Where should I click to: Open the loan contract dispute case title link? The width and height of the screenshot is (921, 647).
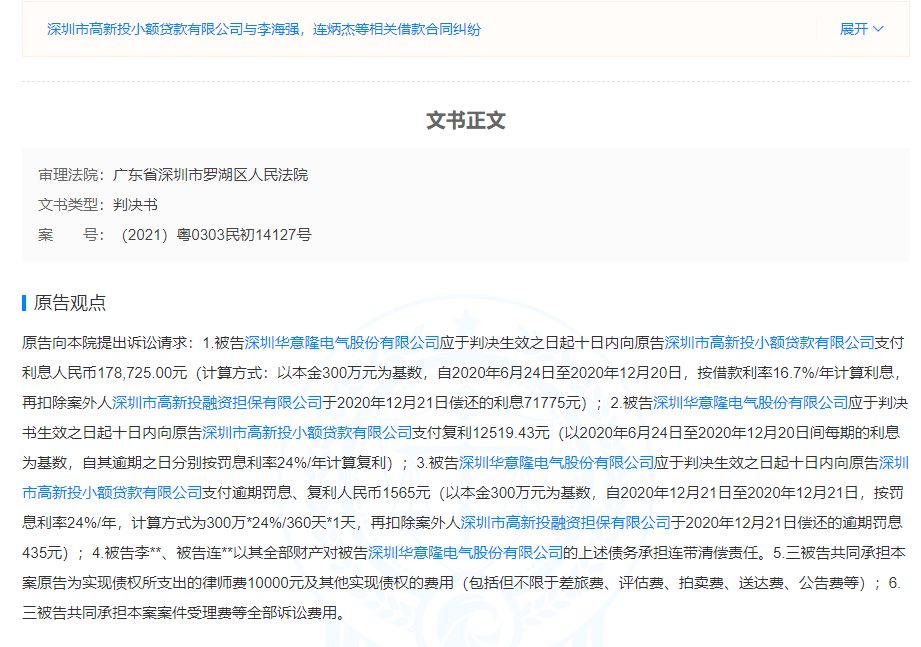tap(264, 29)
